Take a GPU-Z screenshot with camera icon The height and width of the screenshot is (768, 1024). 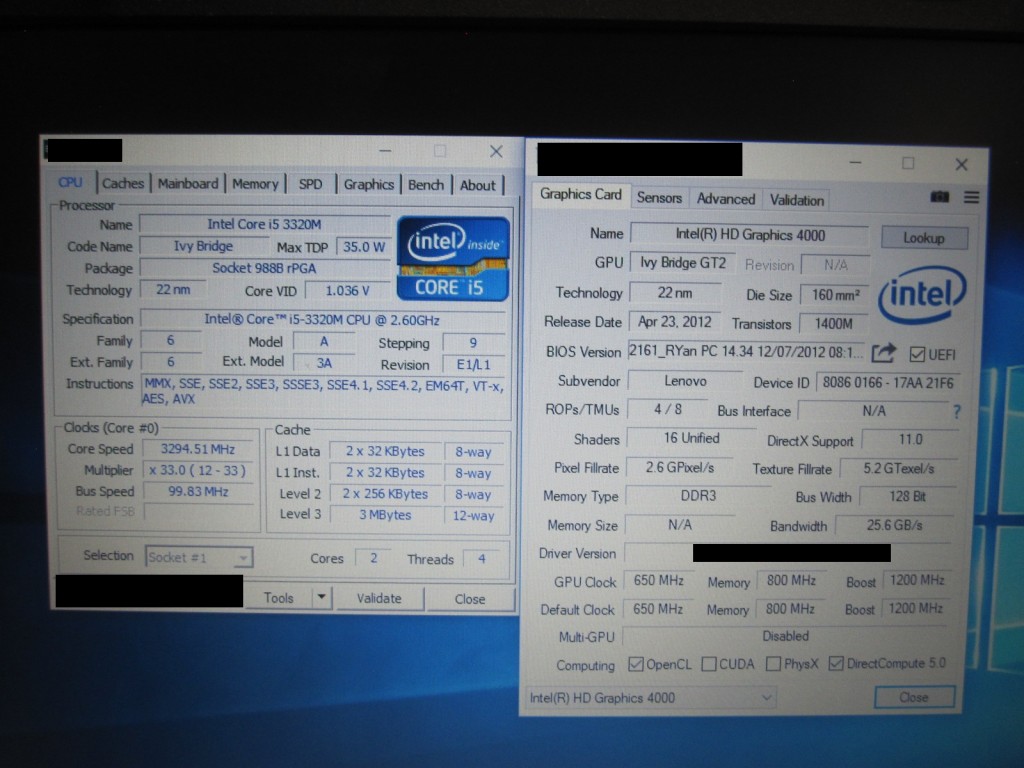point(939,197)
